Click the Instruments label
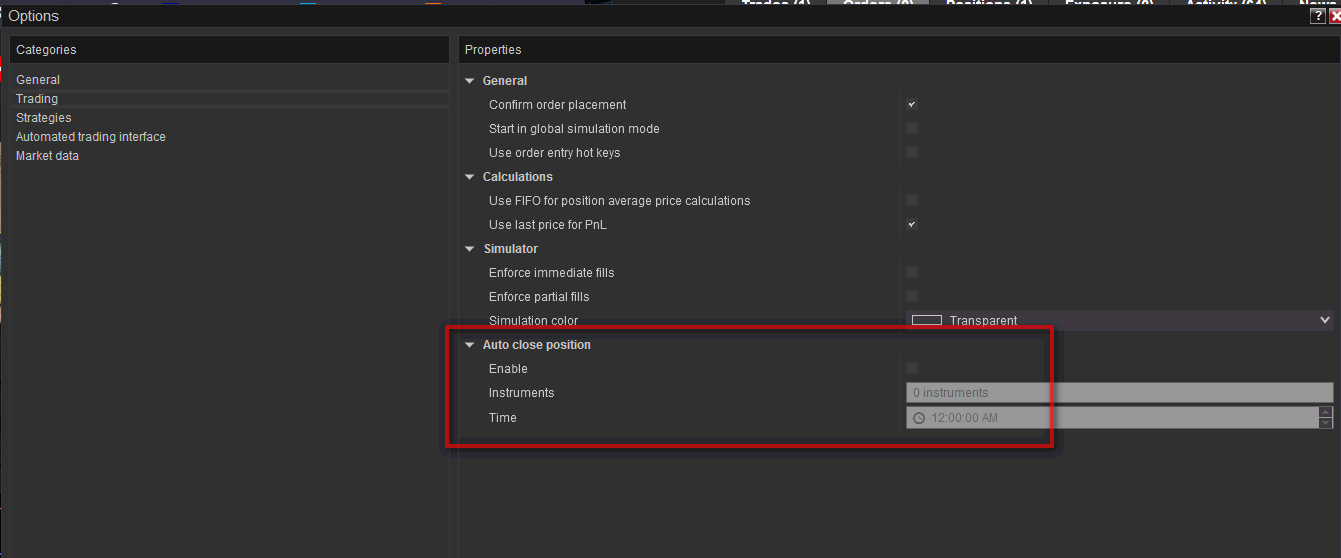Viewport: 1341px width, 558px height. pos(521,393)
